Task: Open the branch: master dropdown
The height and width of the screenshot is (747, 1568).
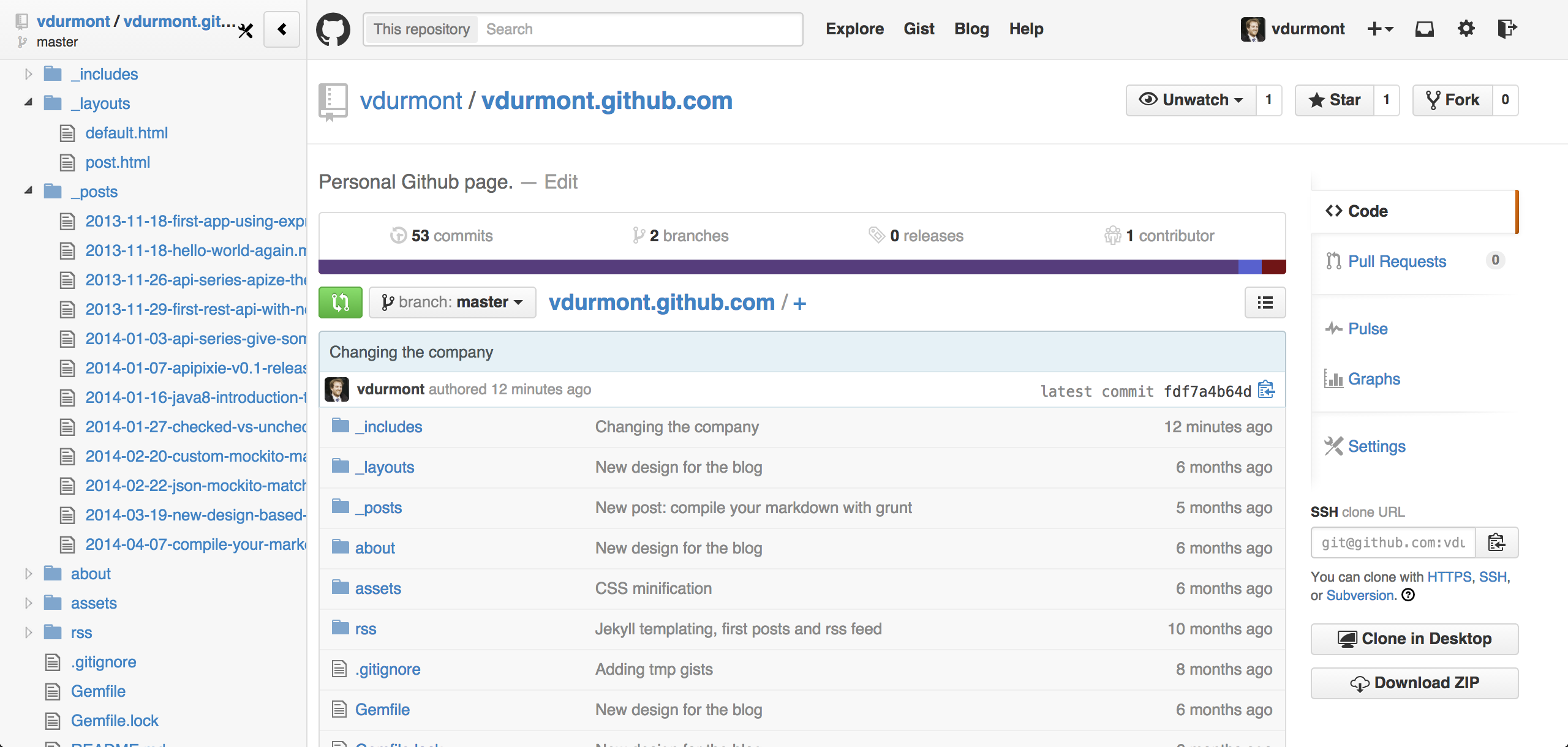Action: (452, 302)
